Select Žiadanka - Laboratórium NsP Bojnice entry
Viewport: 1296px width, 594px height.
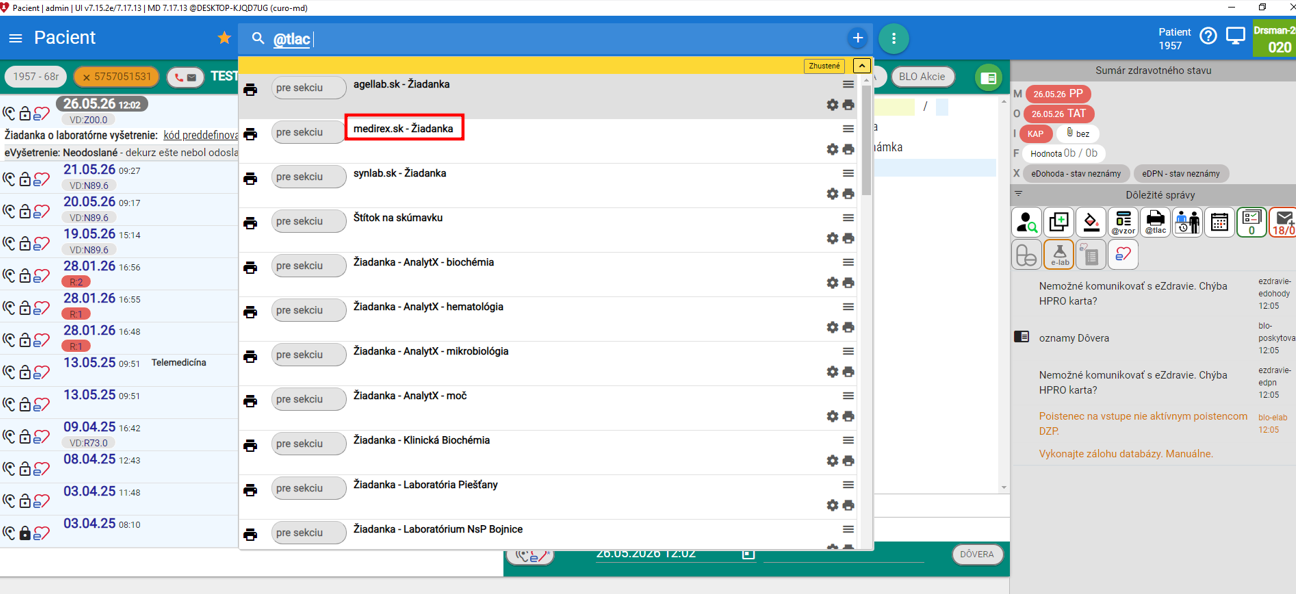438,529
